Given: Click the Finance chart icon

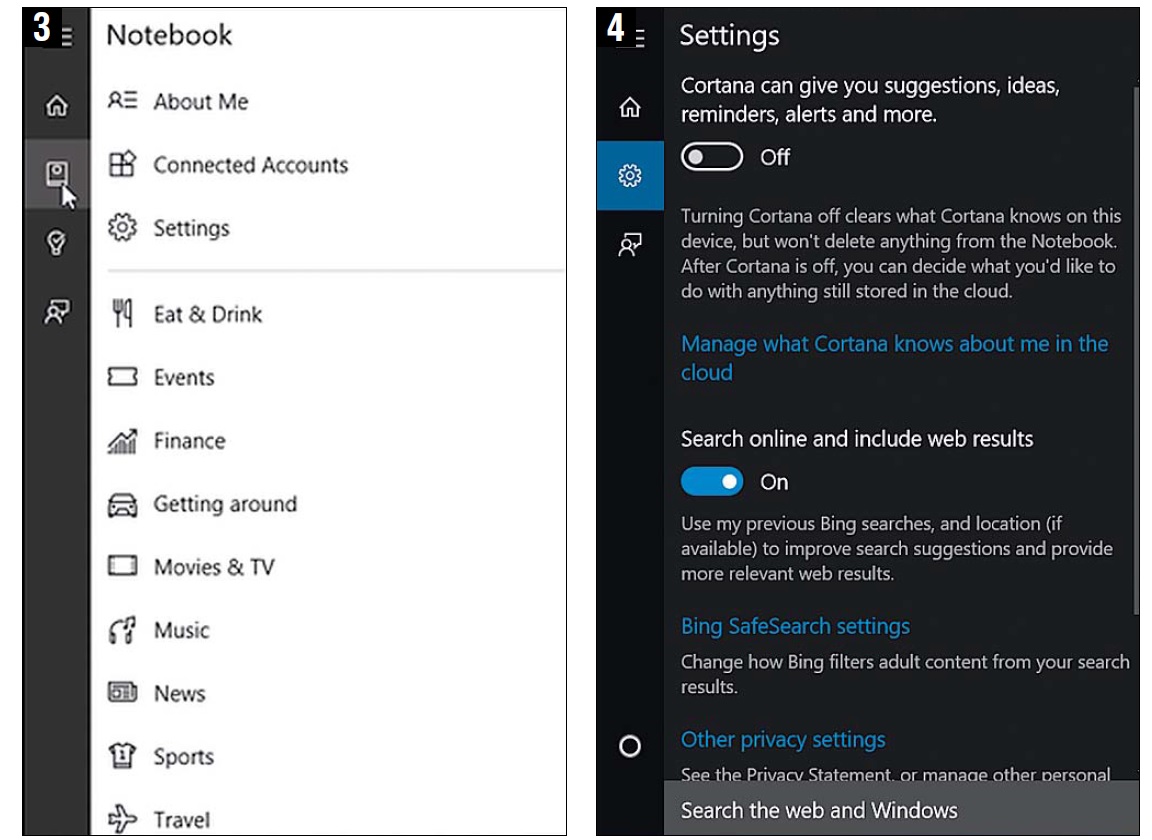Looking at the screenshot, I should [x=122, y=441].
